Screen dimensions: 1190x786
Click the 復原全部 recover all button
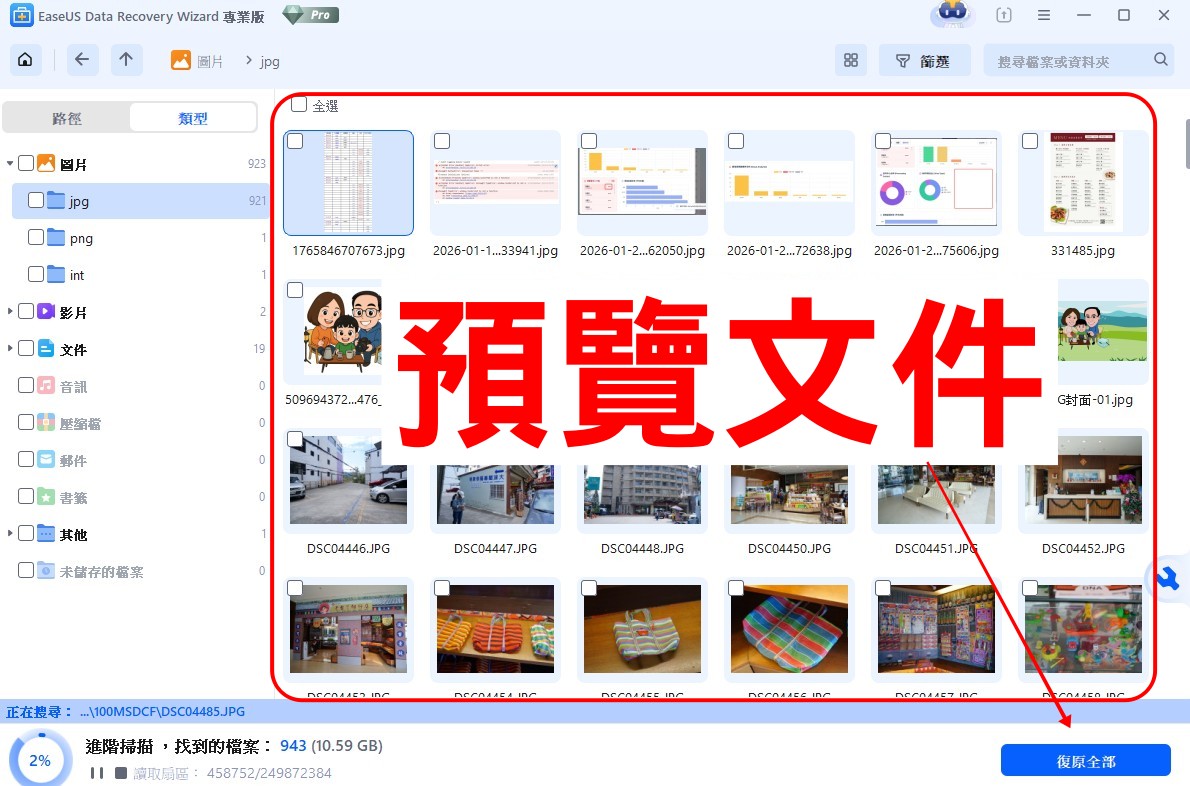[1085, 761]
